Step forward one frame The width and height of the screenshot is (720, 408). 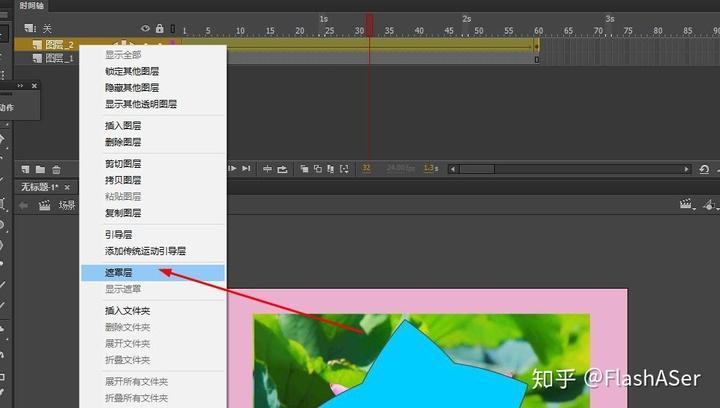232,168
